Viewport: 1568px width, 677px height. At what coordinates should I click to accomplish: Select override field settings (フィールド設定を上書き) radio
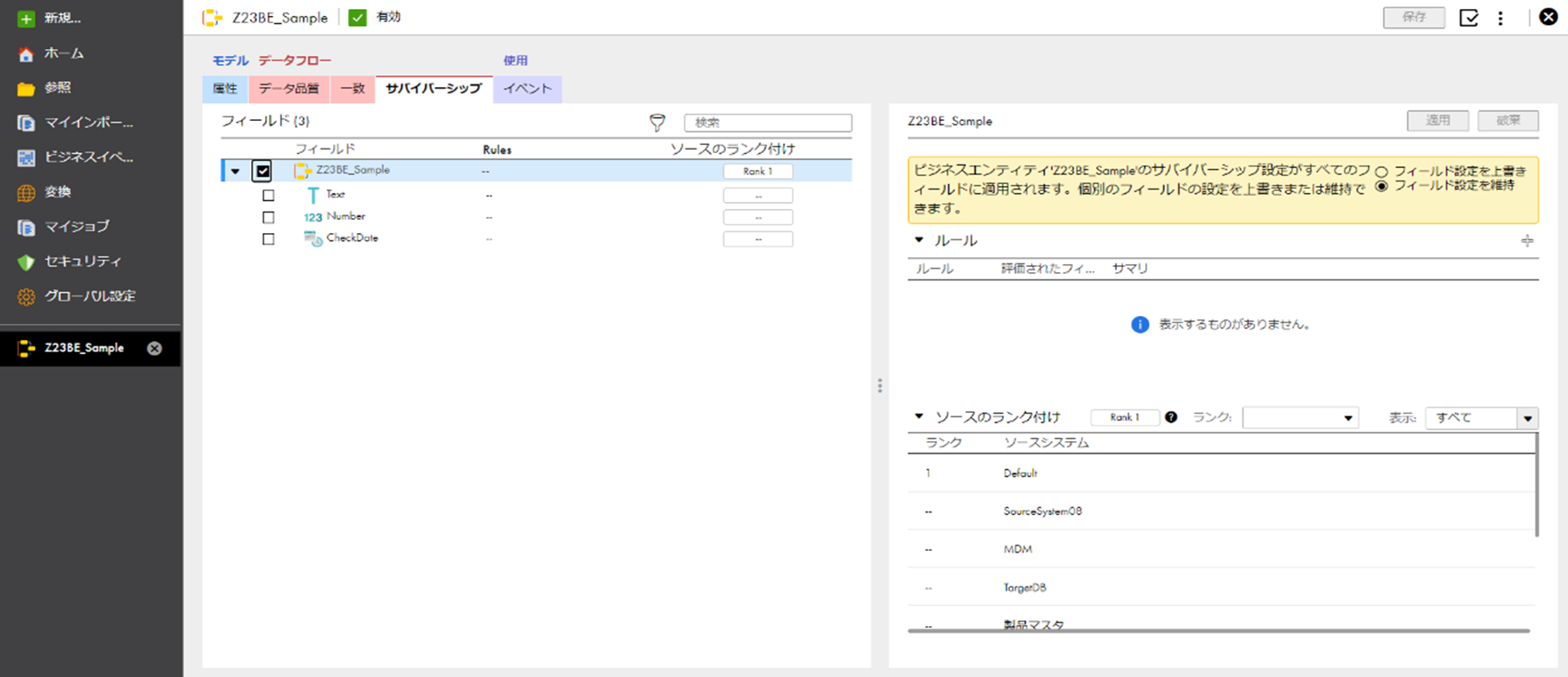coord(1382,172)
